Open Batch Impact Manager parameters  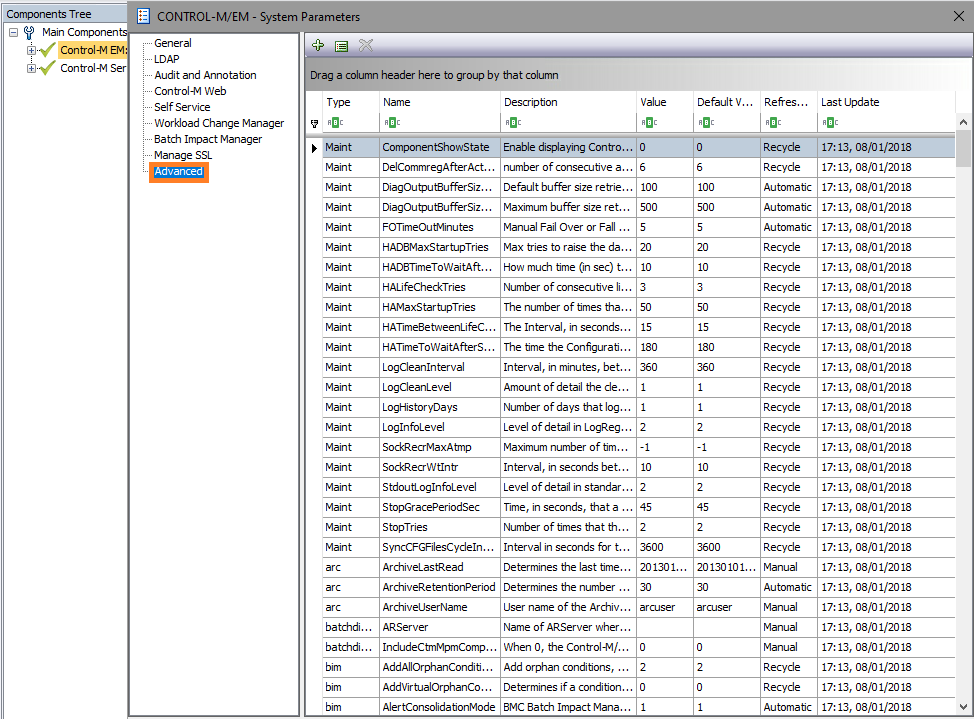click(208, 139)
